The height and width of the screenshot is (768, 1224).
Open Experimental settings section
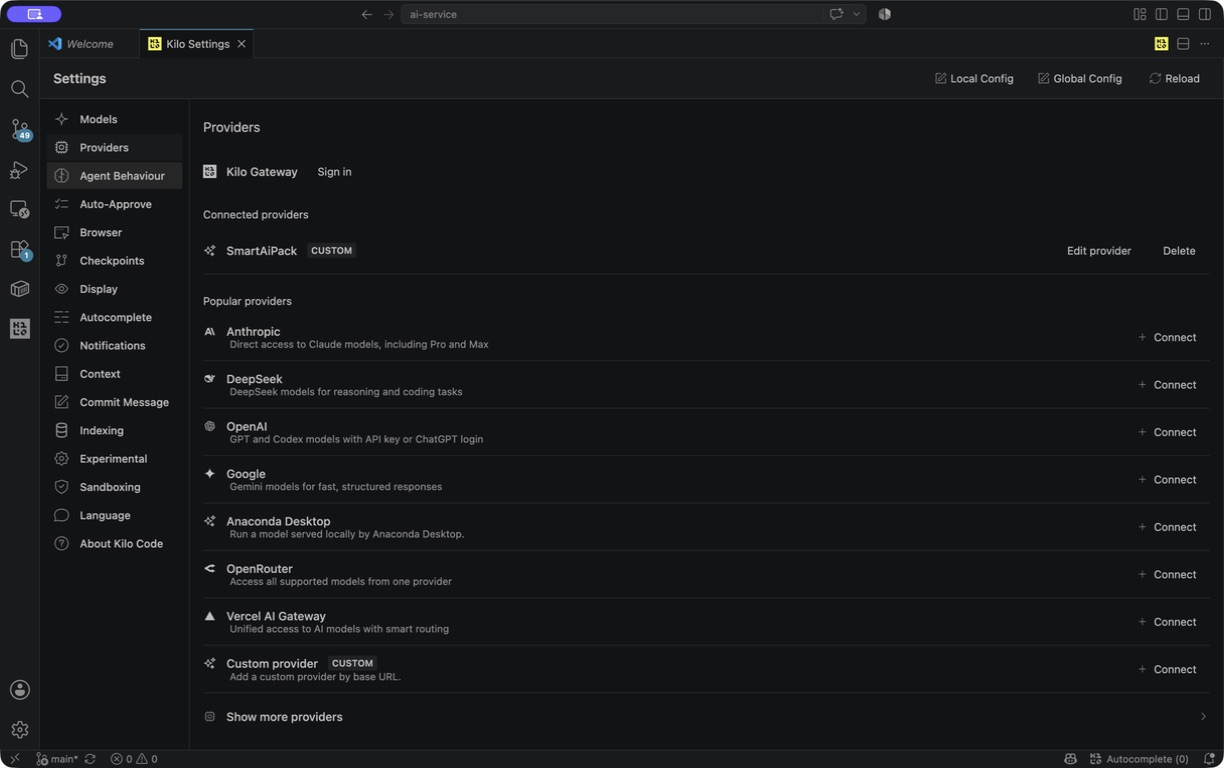pyautogui.click(x=114, y=459)
